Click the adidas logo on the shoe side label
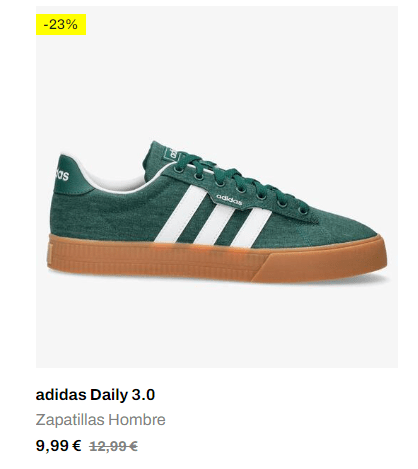 point(229,199)
